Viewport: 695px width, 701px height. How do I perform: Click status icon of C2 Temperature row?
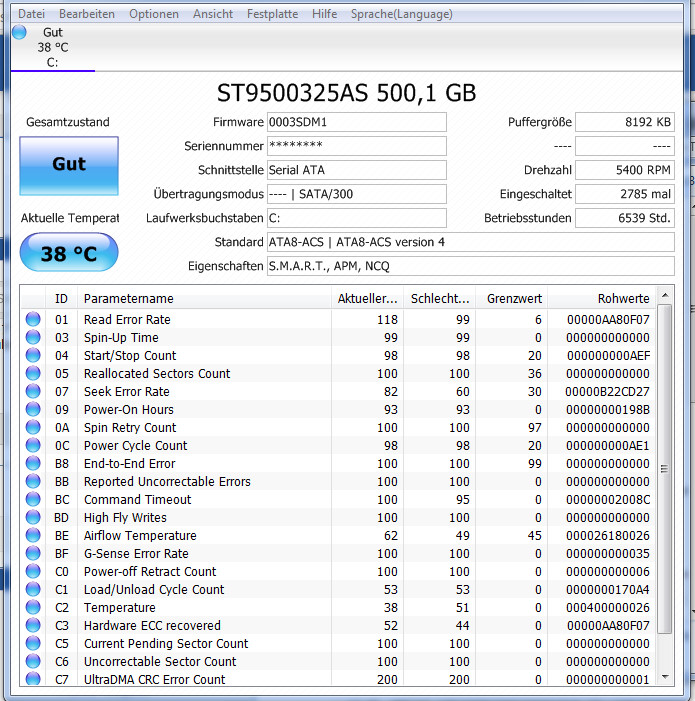point(33,607)
